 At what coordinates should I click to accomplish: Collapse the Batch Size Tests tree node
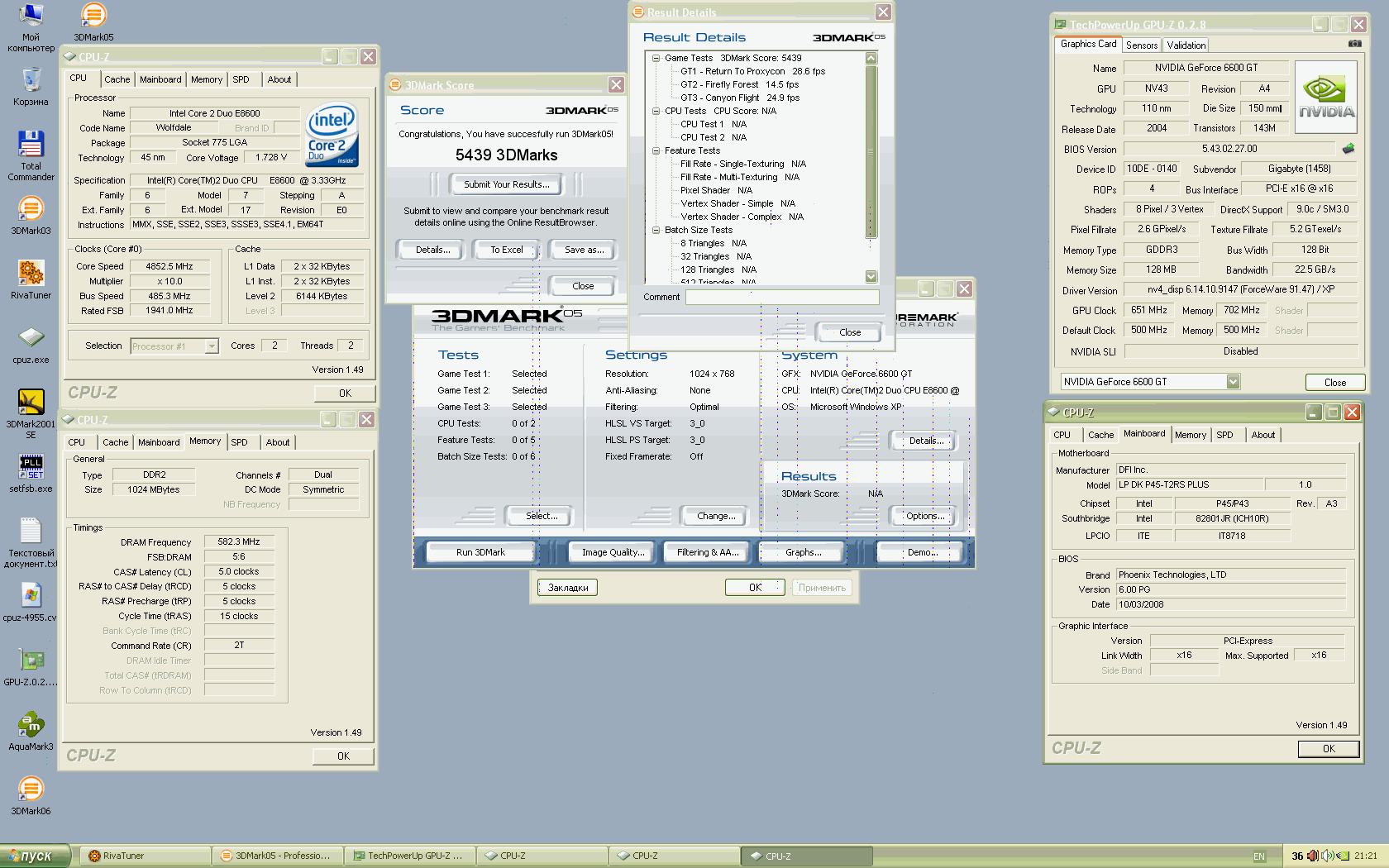tap(656, 230)
